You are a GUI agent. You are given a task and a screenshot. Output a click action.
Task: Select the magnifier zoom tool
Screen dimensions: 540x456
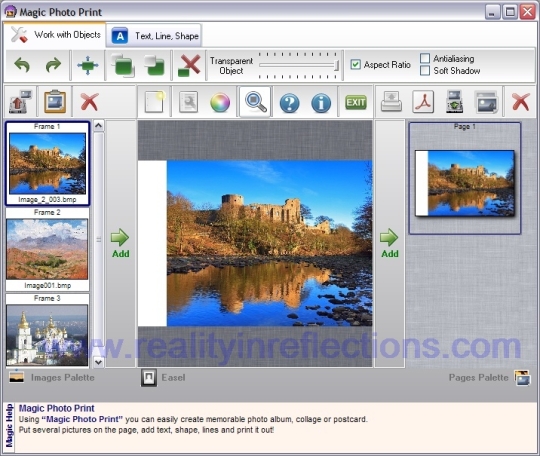point(255,102)
